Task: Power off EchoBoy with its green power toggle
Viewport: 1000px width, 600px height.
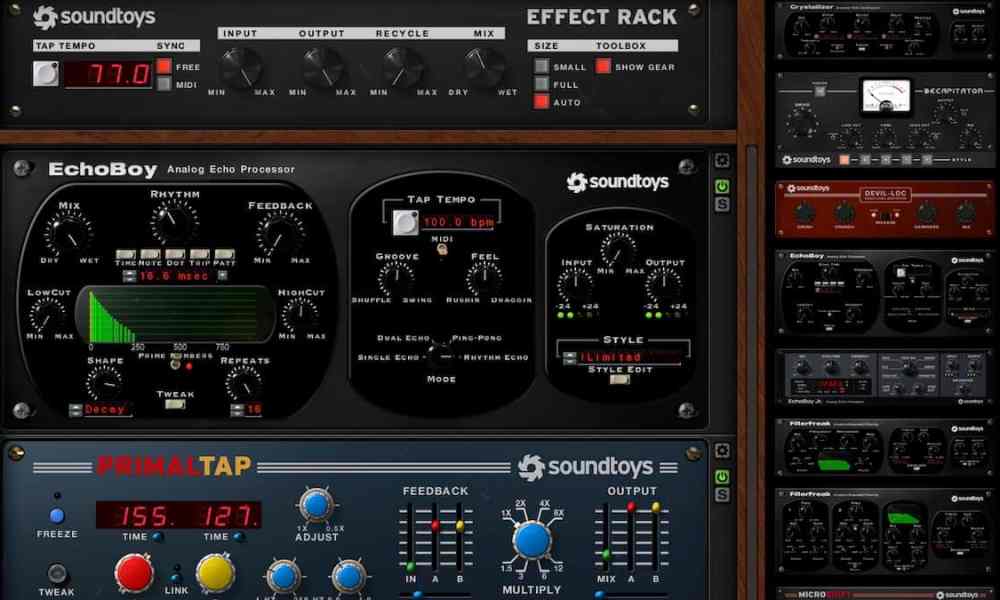Action: point(722,183)
